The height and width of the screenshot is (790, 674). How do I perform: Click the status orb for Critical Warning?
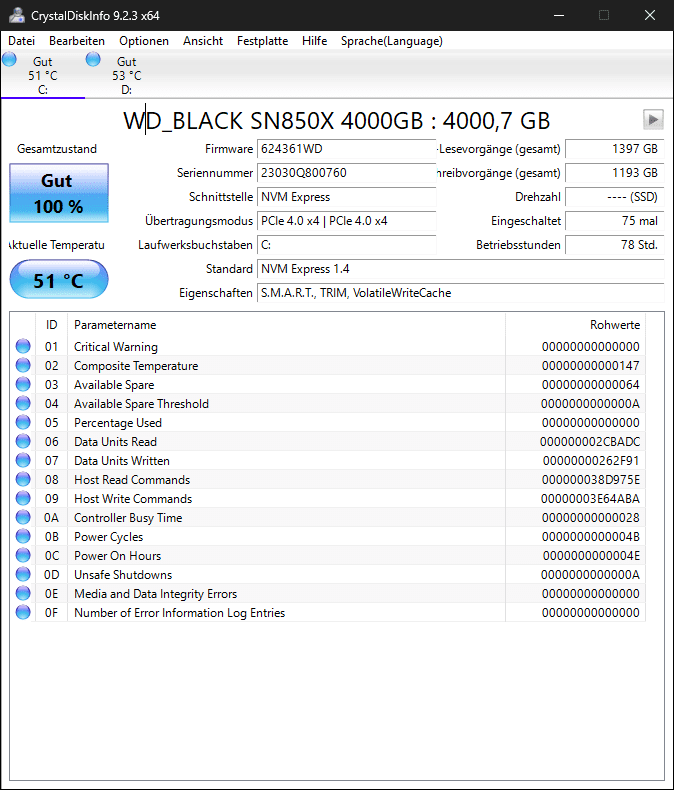[23, 346]
